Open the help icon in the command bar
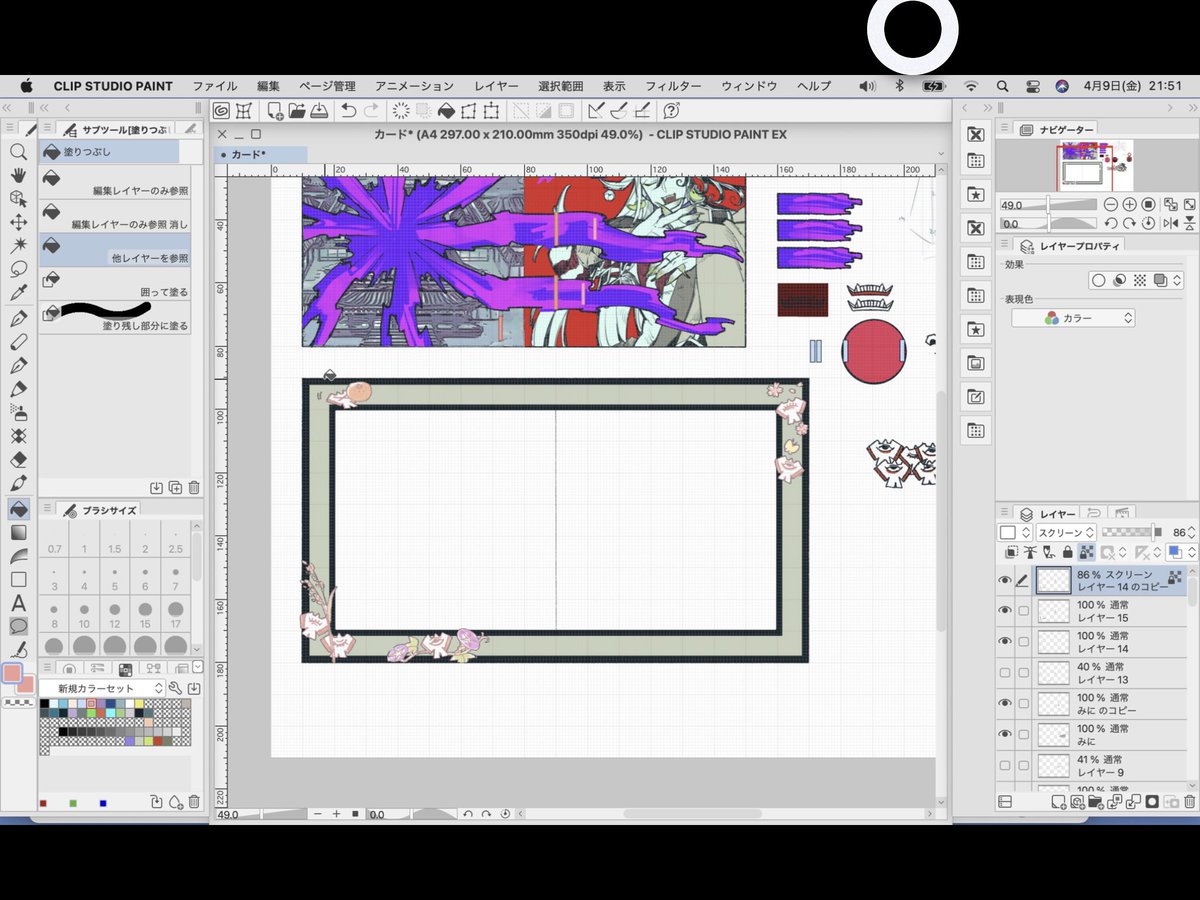The height and width of the screenshot is (900, 1200). (672, 110)
